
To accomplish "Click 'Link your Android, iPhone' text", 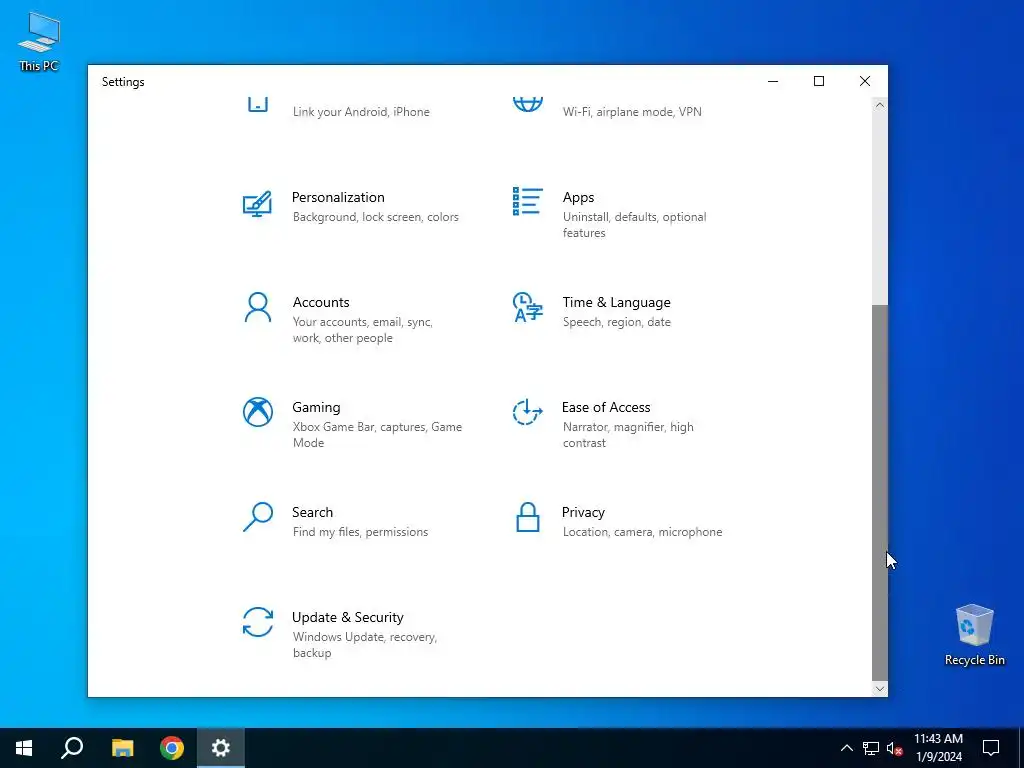I will [361, 112].
